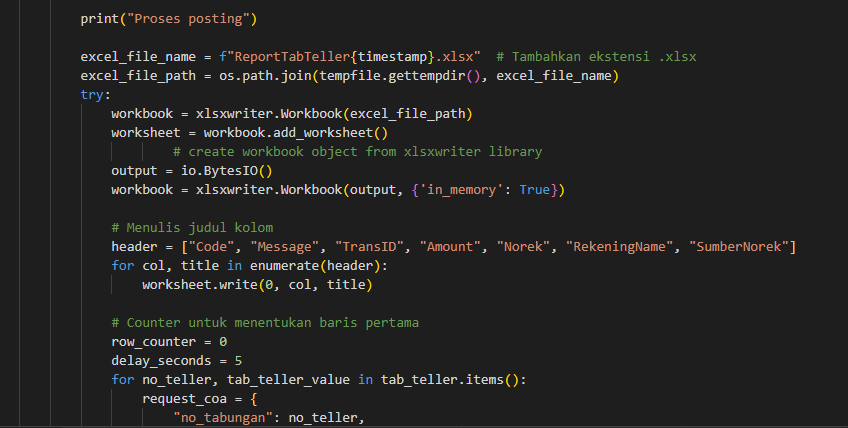Click the "Code" string in header list
Screen dimensions: 848x428
tap(211, 247)
